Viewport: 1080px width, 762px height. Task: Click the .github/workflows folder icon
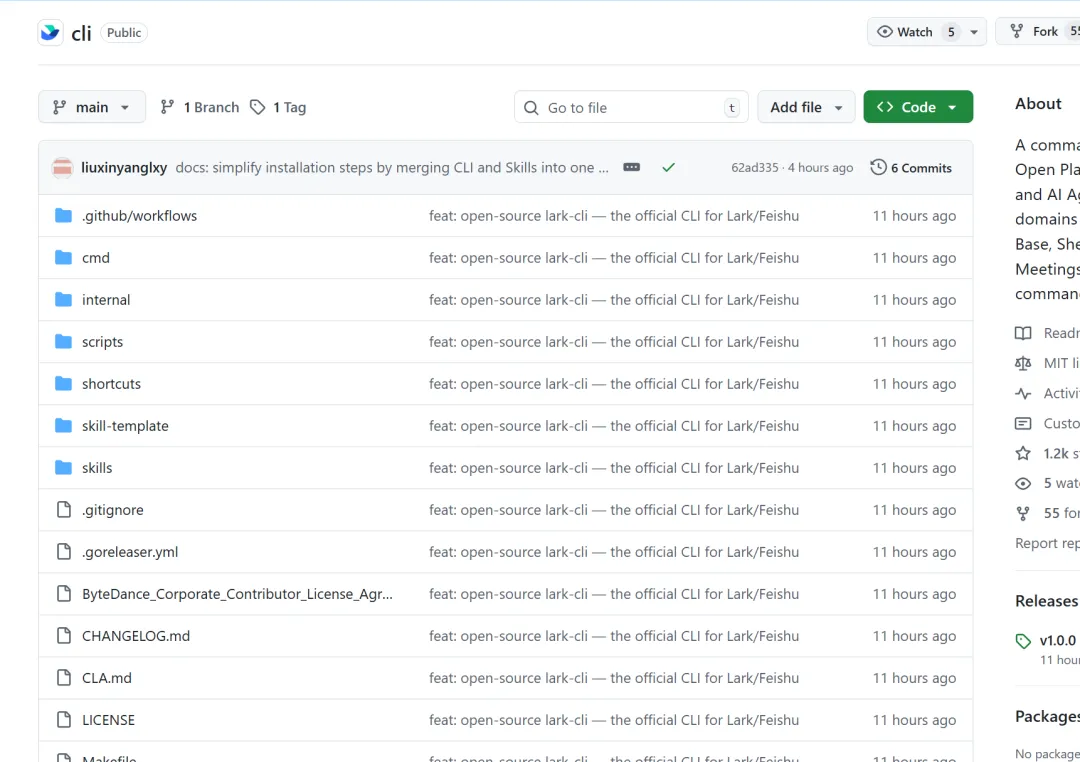click(63, 216)
